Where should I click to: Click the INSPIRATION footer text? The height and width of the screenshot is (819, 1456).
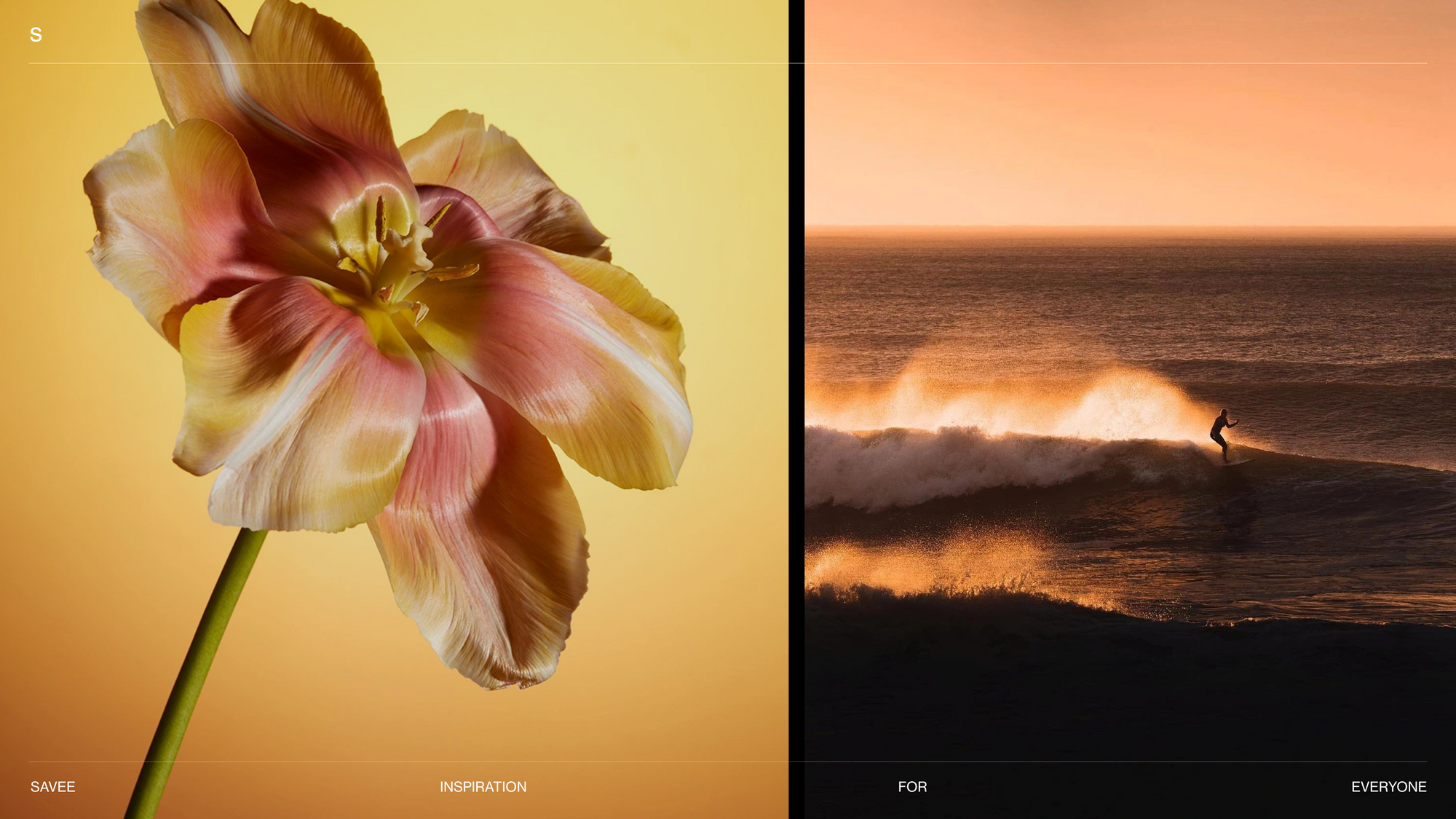(483, 787)
